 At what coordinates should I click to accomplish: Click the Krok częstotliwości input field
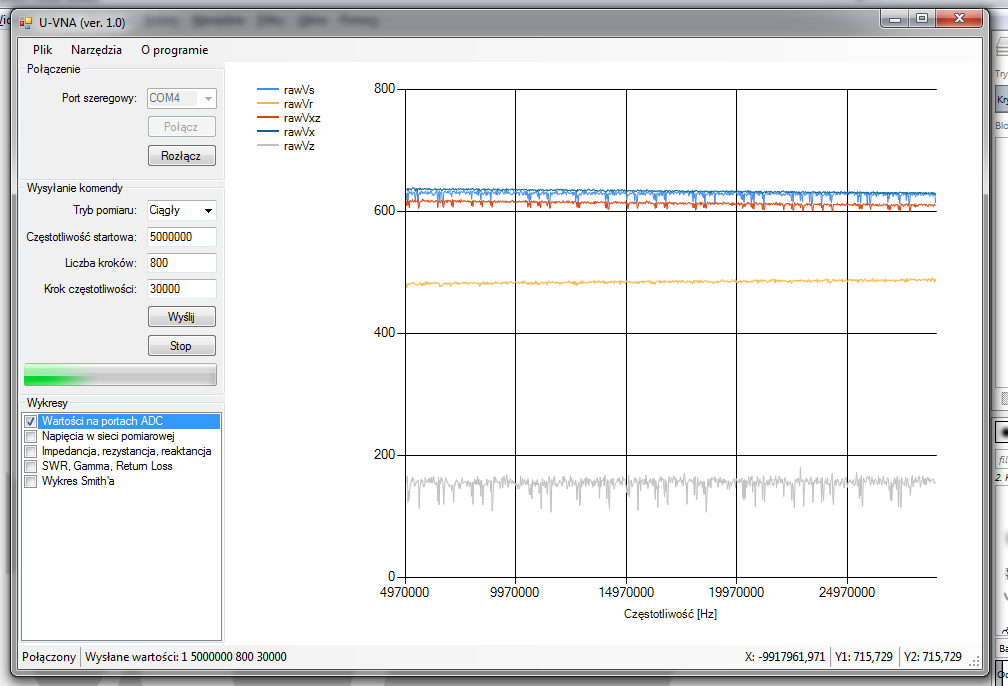tap(181, 288)
